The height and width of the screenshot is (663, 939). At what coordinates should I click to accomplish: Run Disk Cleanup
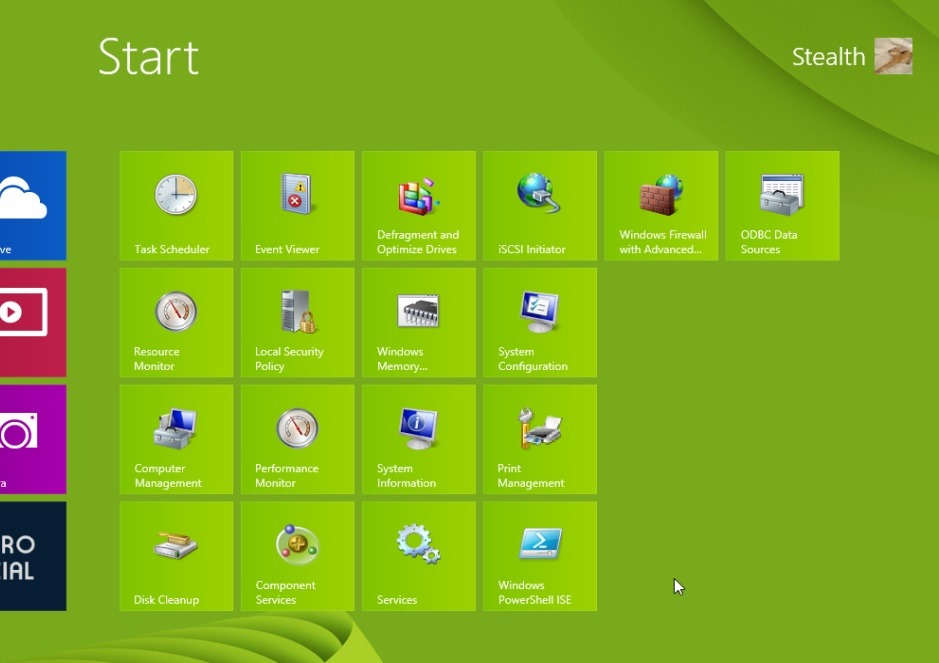[176, 556]
